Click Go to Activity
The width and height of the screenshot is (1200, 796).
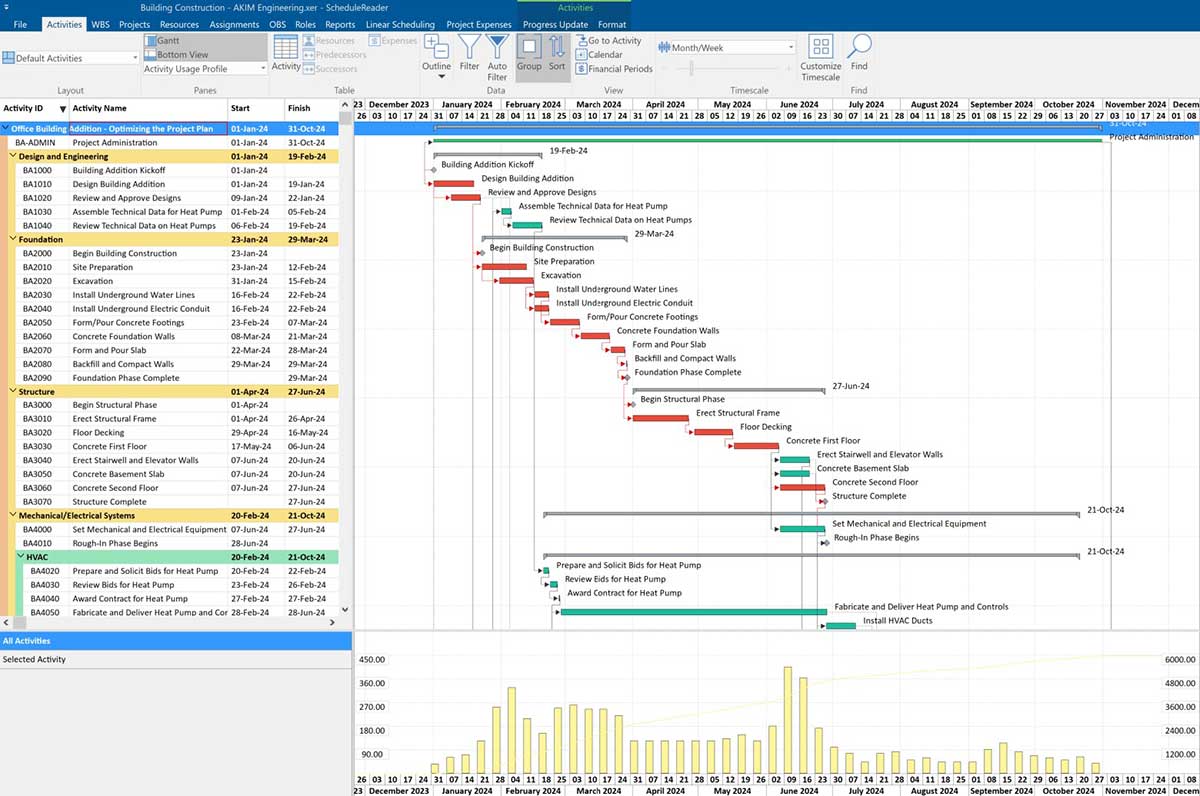pyautogui.click(x=608, y=41)
